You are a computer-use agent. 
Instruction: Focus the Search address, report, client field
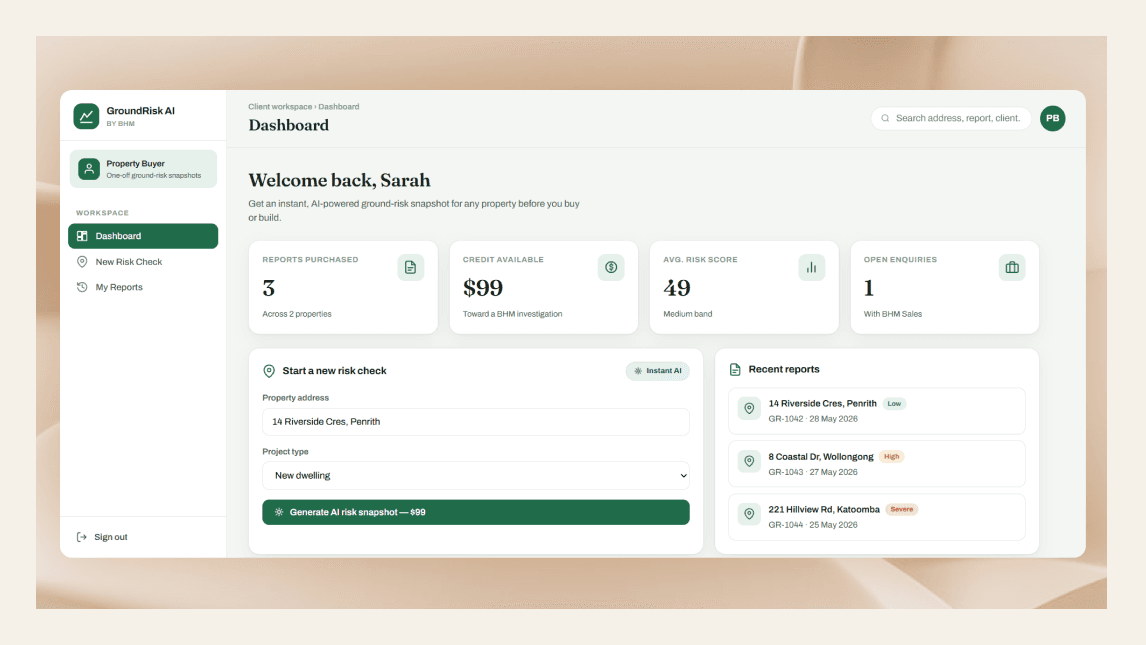tap(951, 118)
